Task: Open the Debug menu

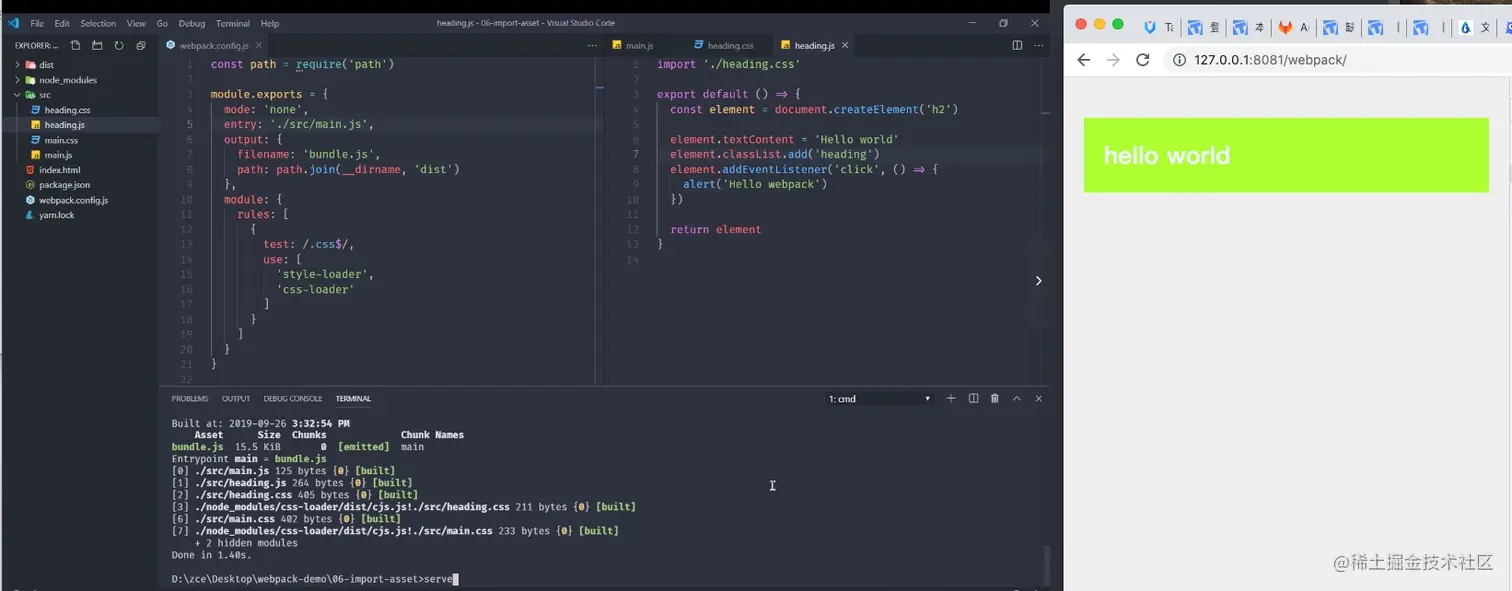Action: pos(191,23)
